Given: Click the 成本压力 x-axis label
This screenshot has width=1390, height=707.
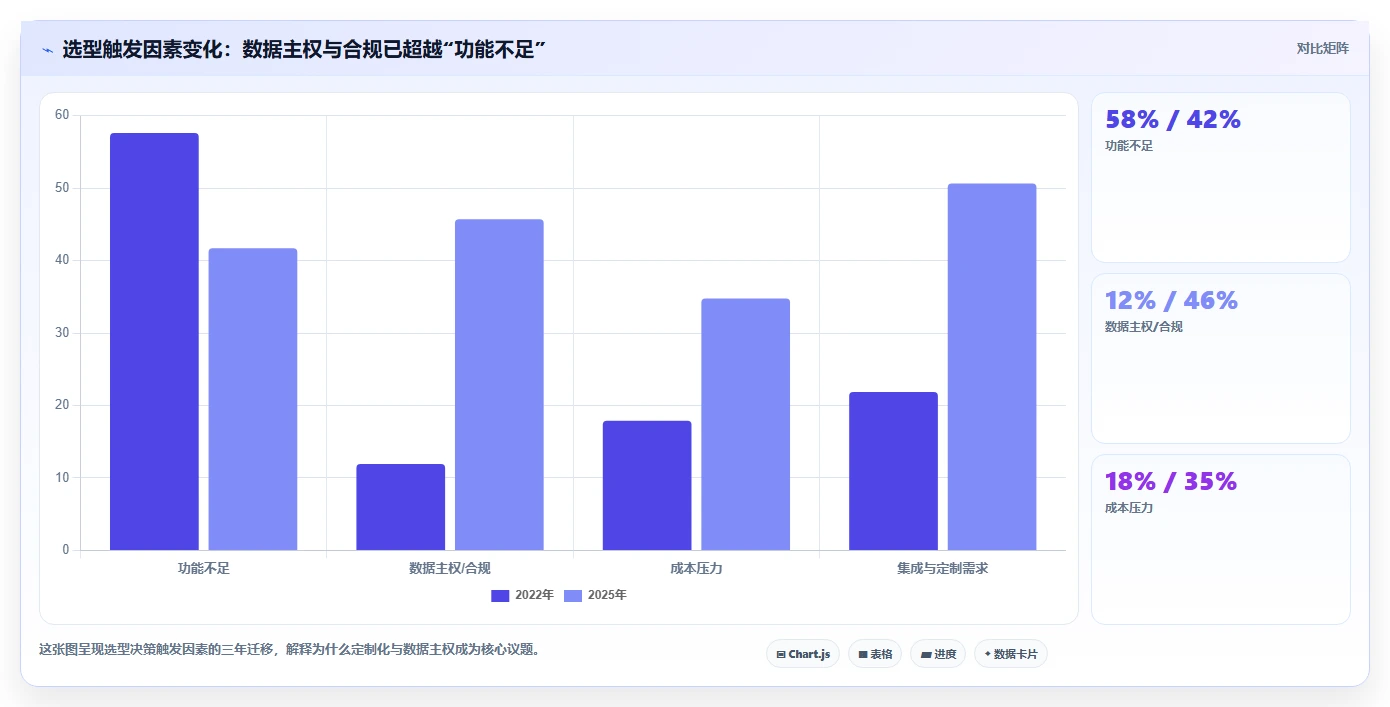Looking at the screenshot, I should (696, 568).
